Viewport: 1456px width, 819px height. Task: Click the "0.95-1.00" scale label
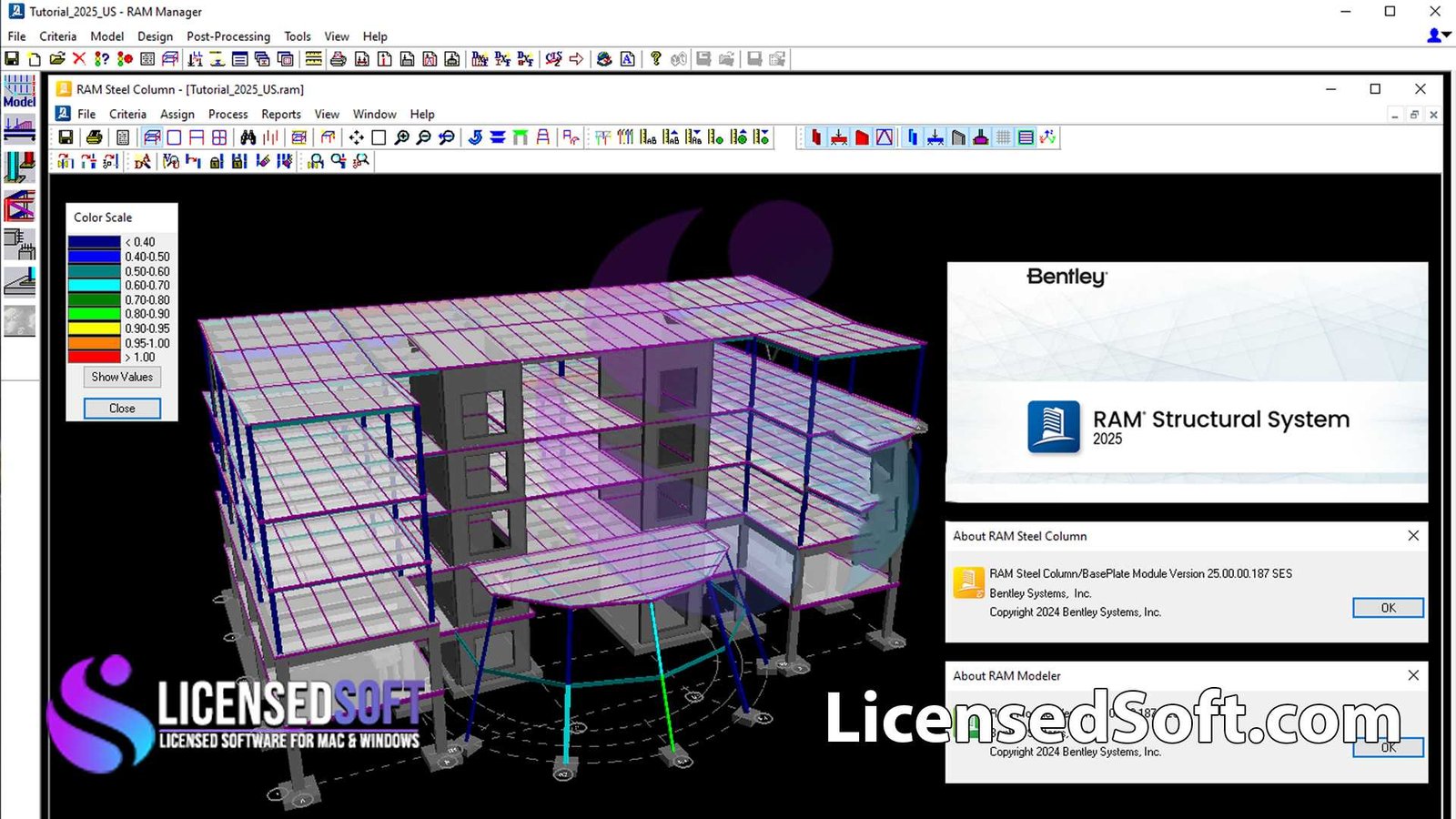[147, 343]
